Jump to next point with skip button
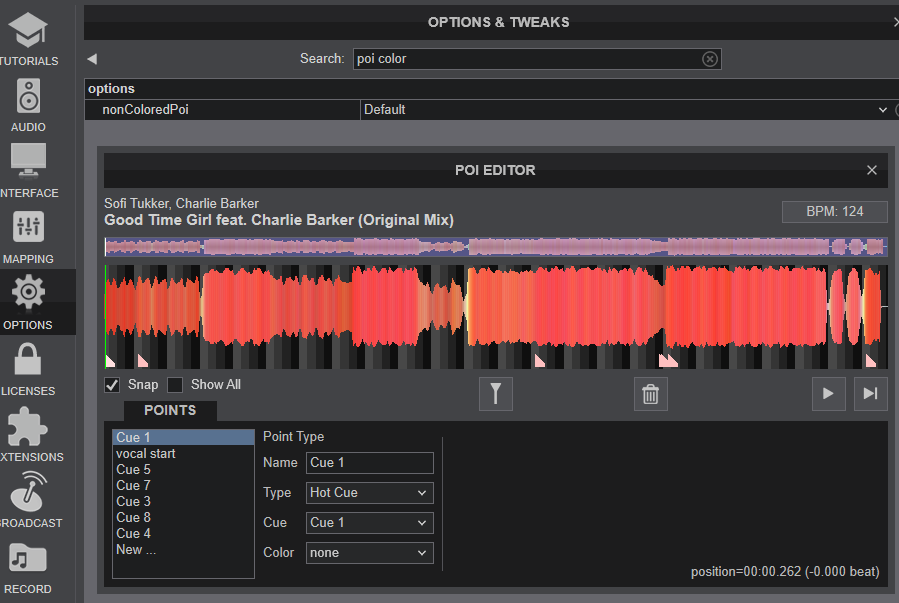The height and width of the screenshot is (603, 899). point(871,394)
